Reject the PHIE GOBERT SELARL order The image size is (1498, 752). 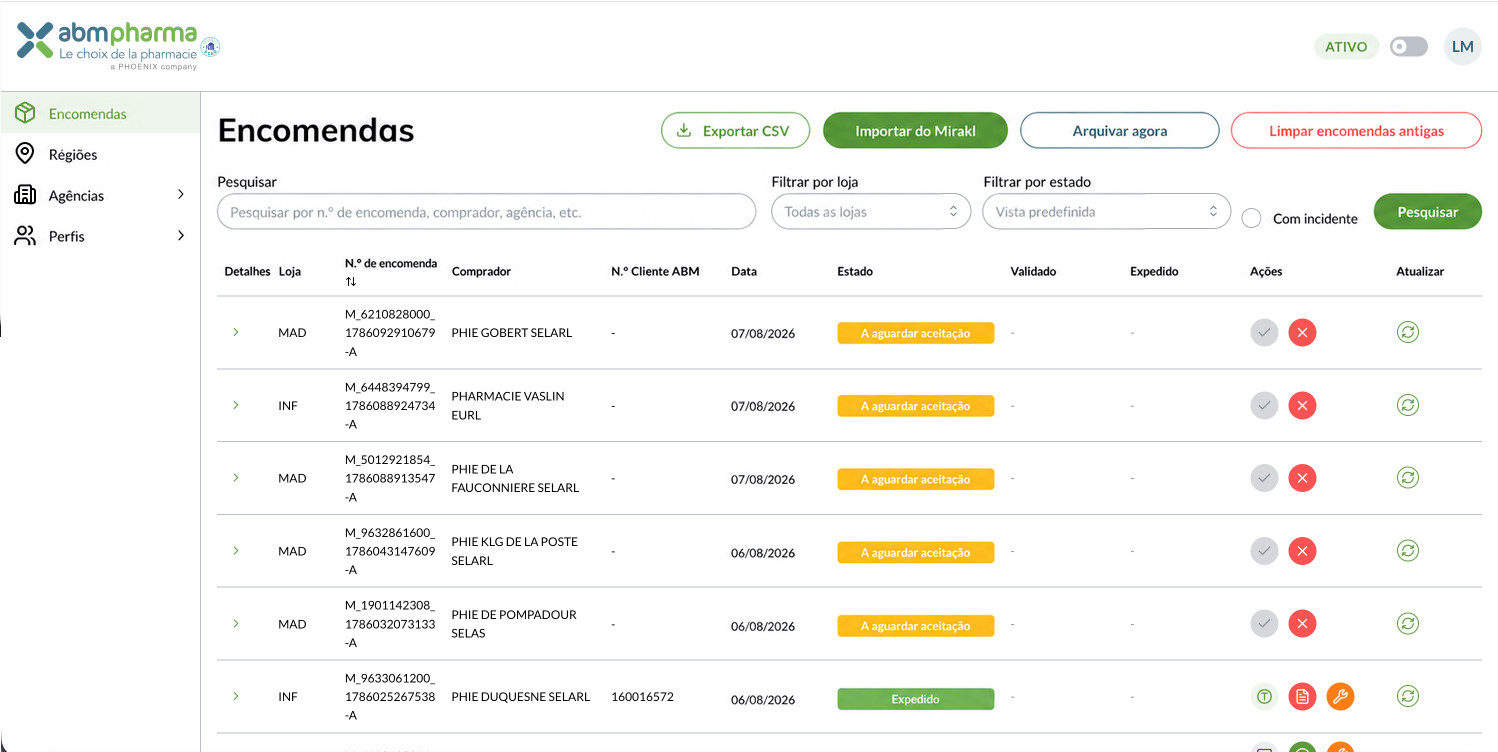point(1302,333)
